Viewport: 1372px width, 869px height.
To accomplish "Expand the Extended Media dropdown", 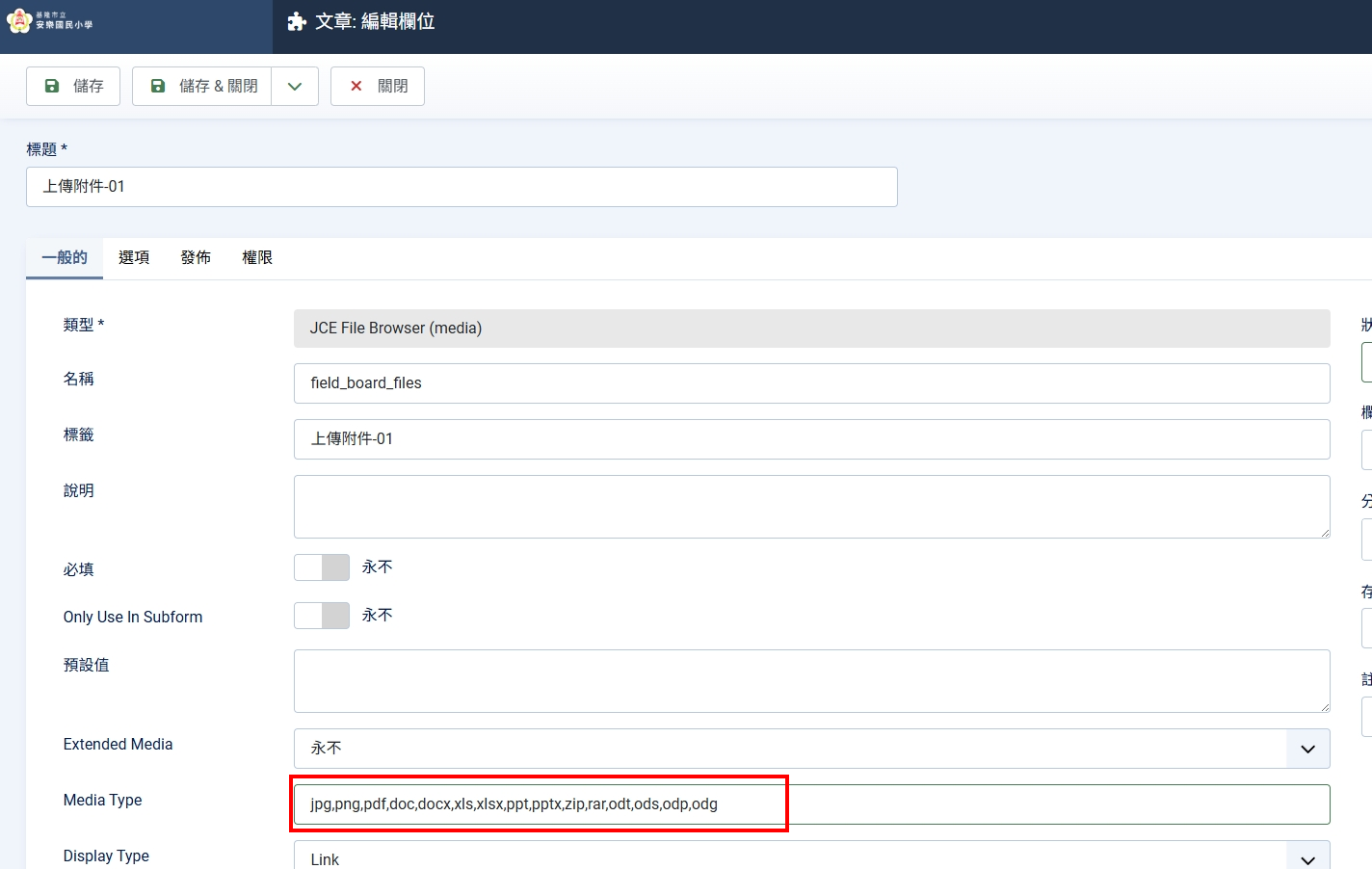I will click(x=1307, y=749).
